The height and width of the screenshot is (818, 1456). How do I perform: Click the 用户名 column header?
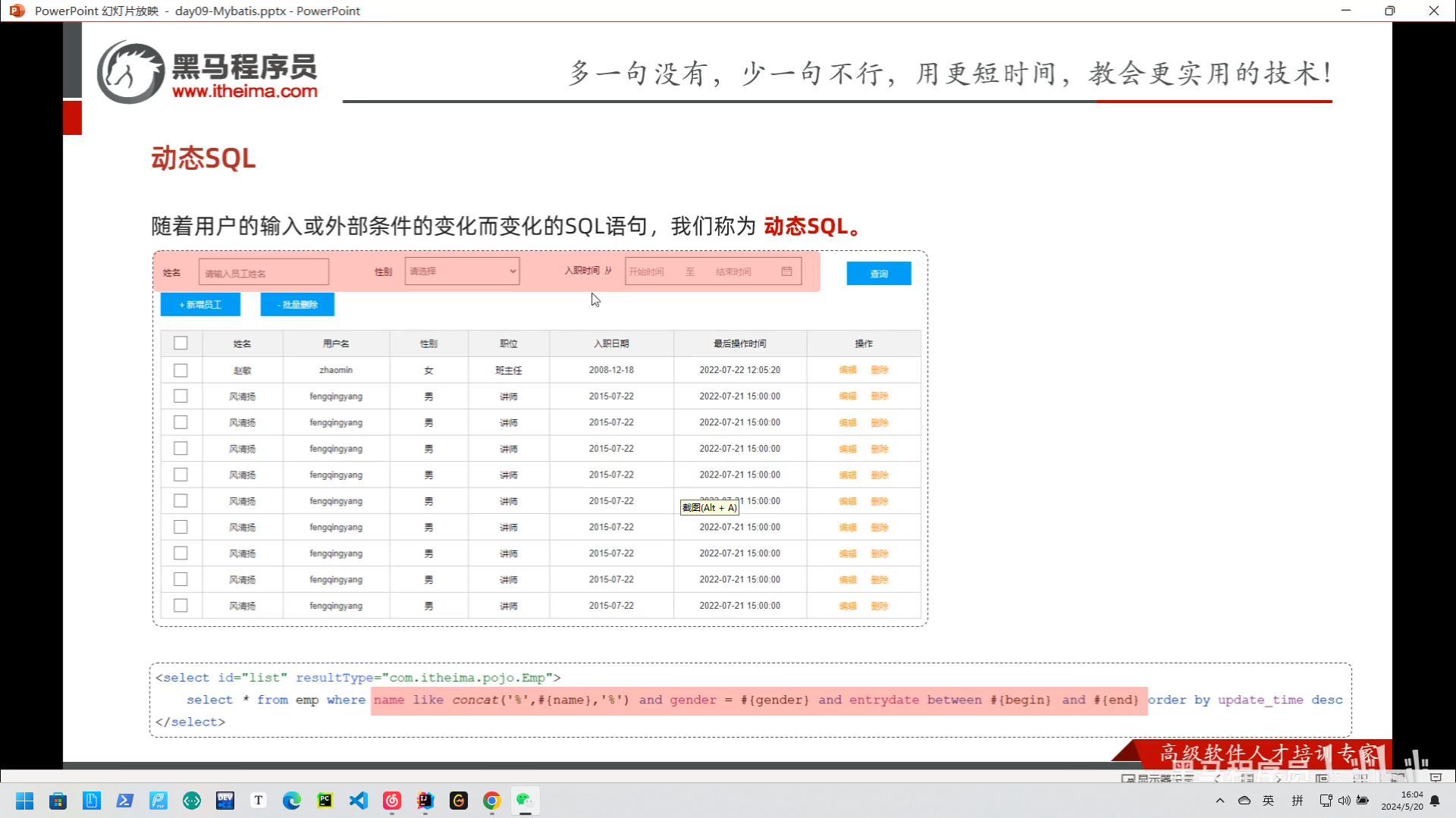(336, 344)
